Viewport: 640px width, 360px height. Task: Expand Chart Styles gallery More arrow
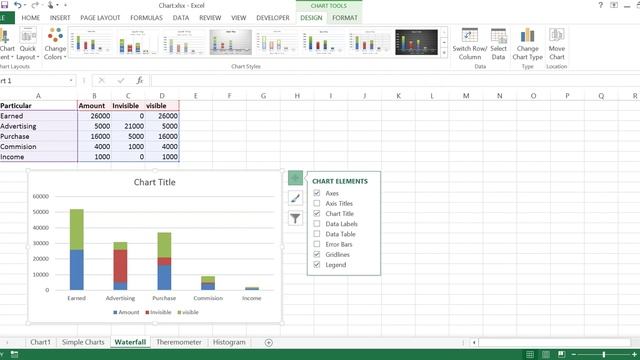click(444, 53)
